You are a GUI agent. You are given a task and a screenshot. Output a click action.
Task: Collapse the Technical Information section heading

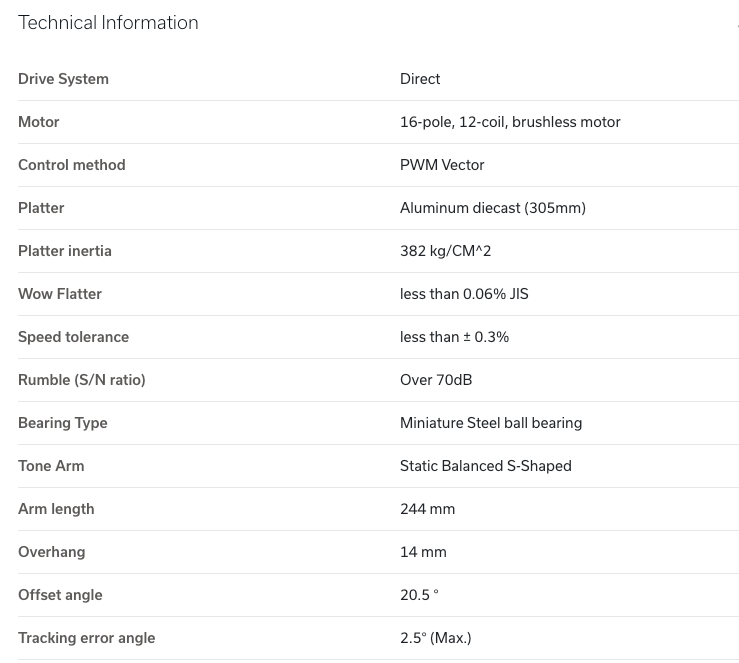click(108, 23)
